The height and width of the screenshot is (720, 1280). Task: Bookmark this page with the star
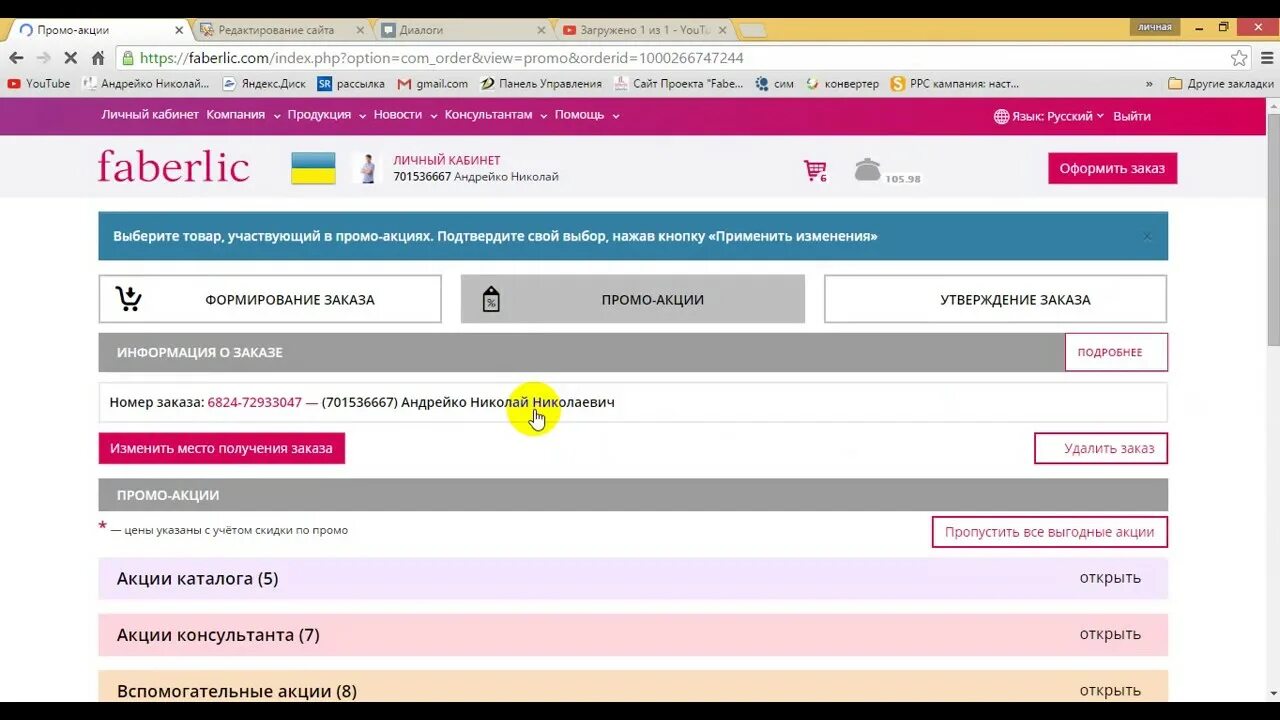1239,58
